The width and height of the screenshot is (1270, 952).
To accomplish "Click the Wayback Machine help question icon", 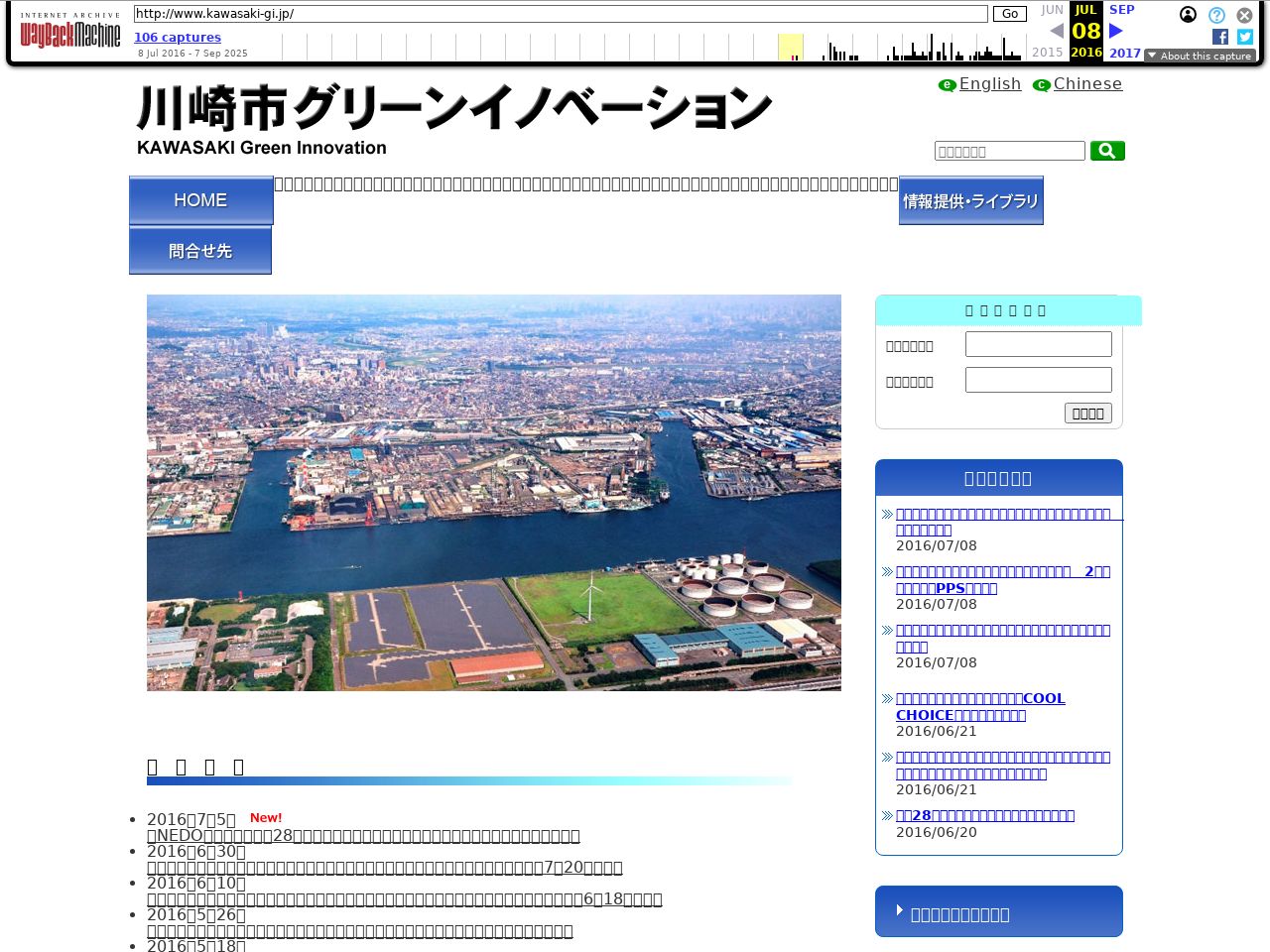I will coord(1216,15).
